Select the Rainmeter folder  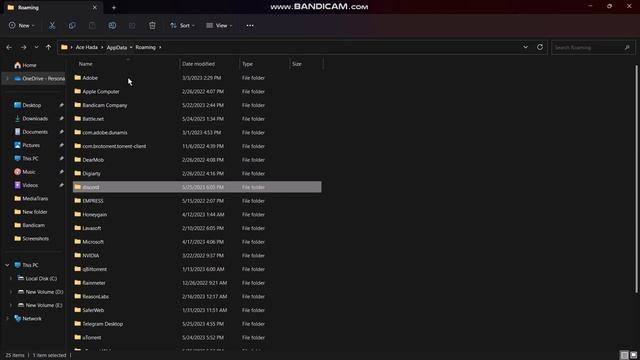(x=197, y=283)
